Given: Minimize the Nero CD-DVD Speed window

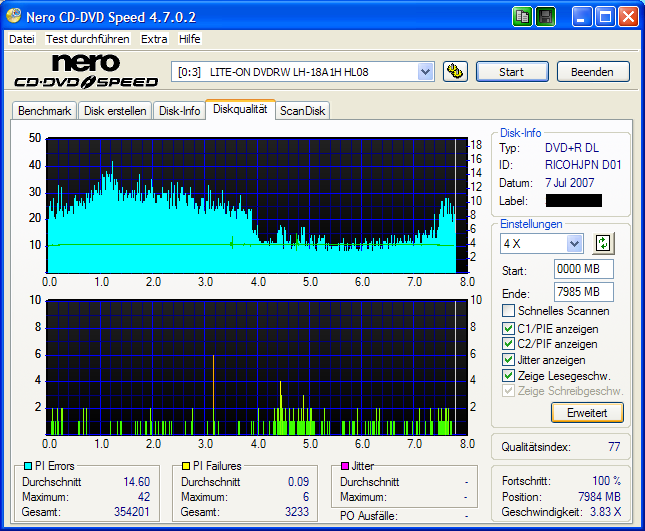Looking at the screenshot, I should [583, 17].
